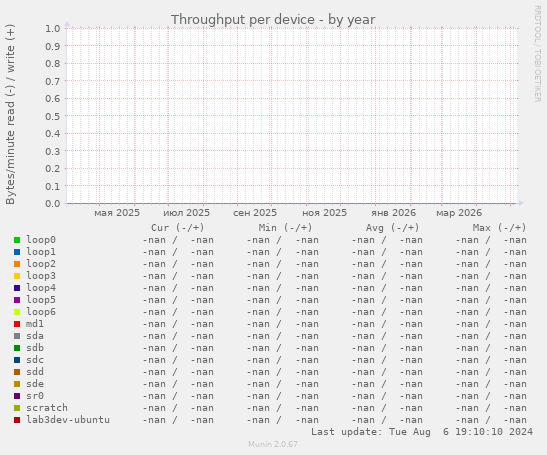Screen dimensions: 547x455
Task: Select the loop5 legend label
Action: coord(41,300)
